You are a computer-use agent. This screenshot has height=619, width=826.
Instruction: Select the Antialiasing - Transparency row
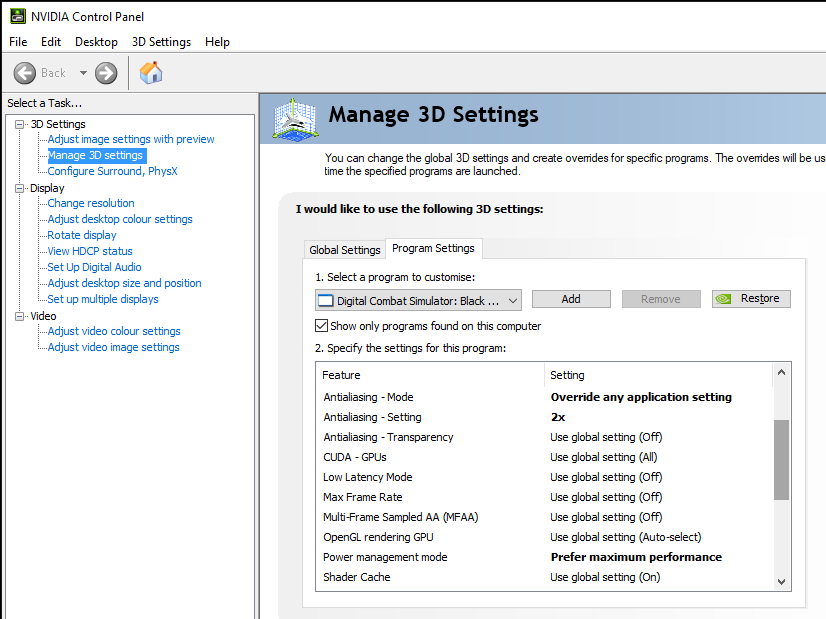pos(545,437)
